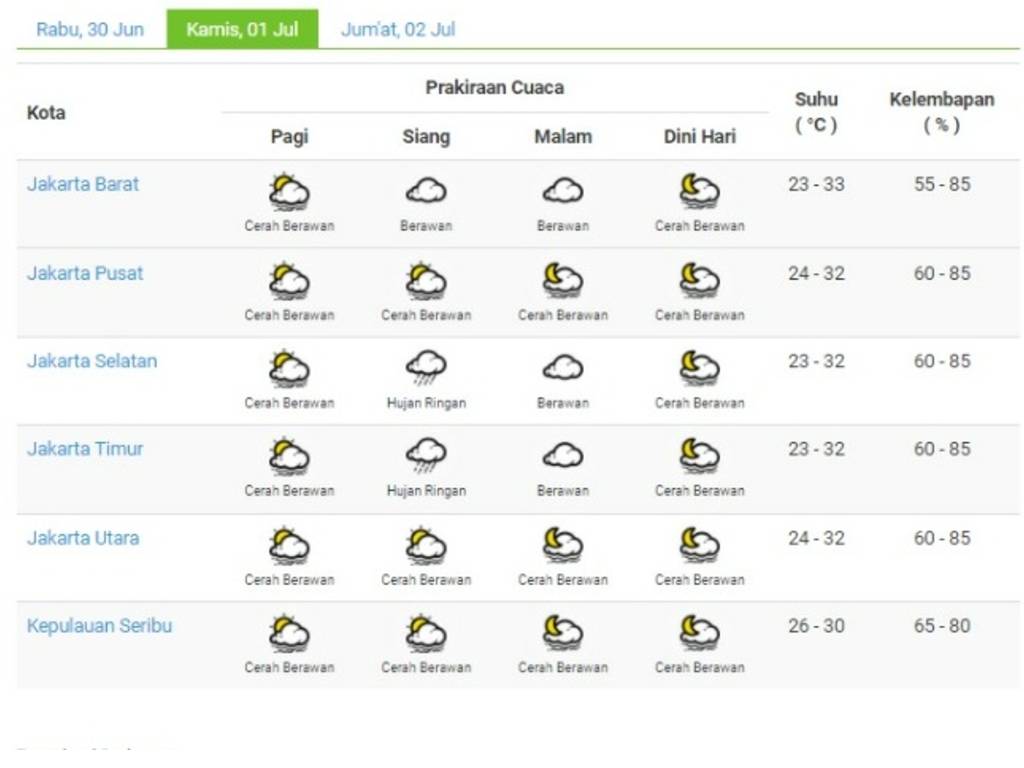Open the Jakarta Timur city link
The height and width of the screenshot is (768, 1024).
click(85, 449)
